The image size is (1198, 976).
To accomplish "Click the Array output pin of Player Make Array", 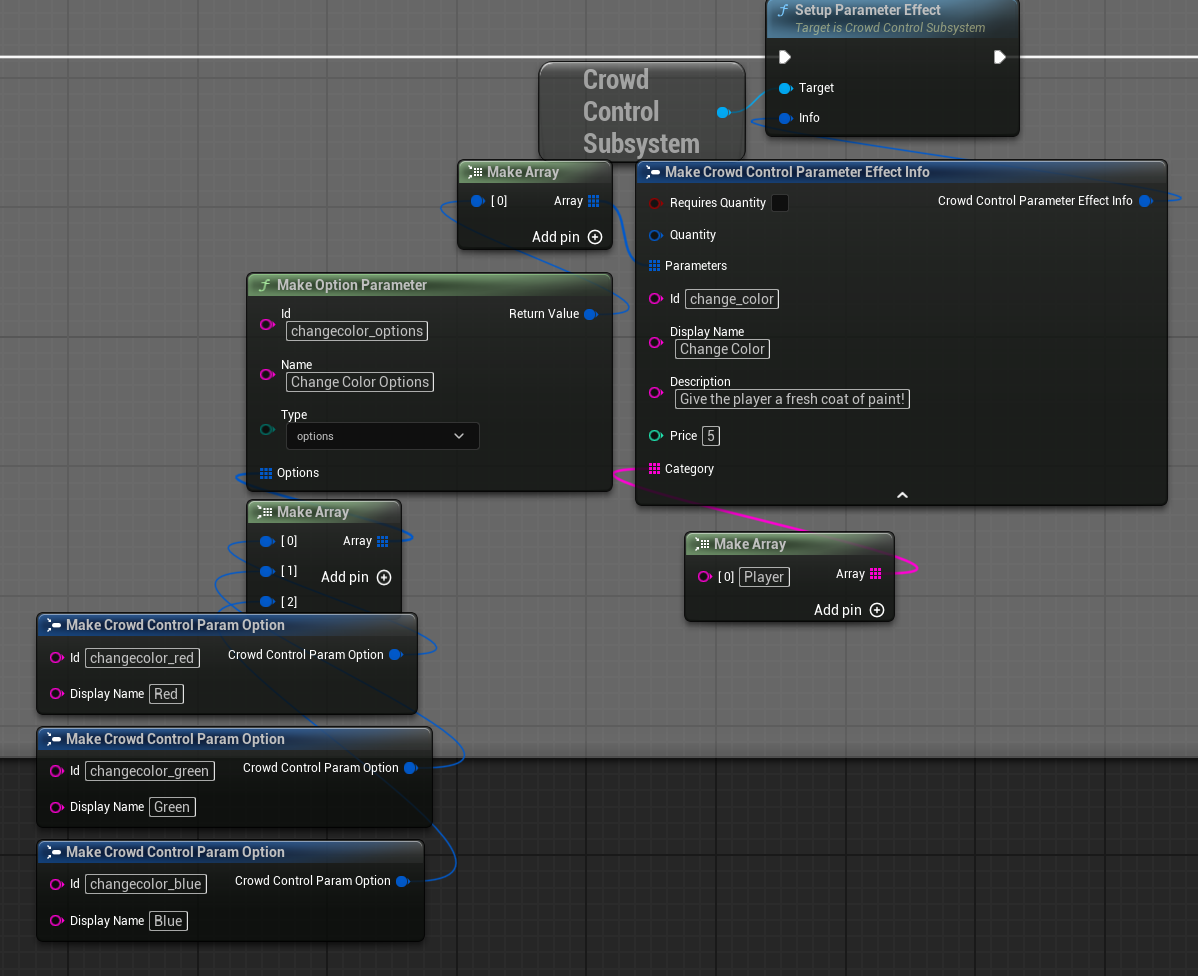I will (x=876, y=574).
